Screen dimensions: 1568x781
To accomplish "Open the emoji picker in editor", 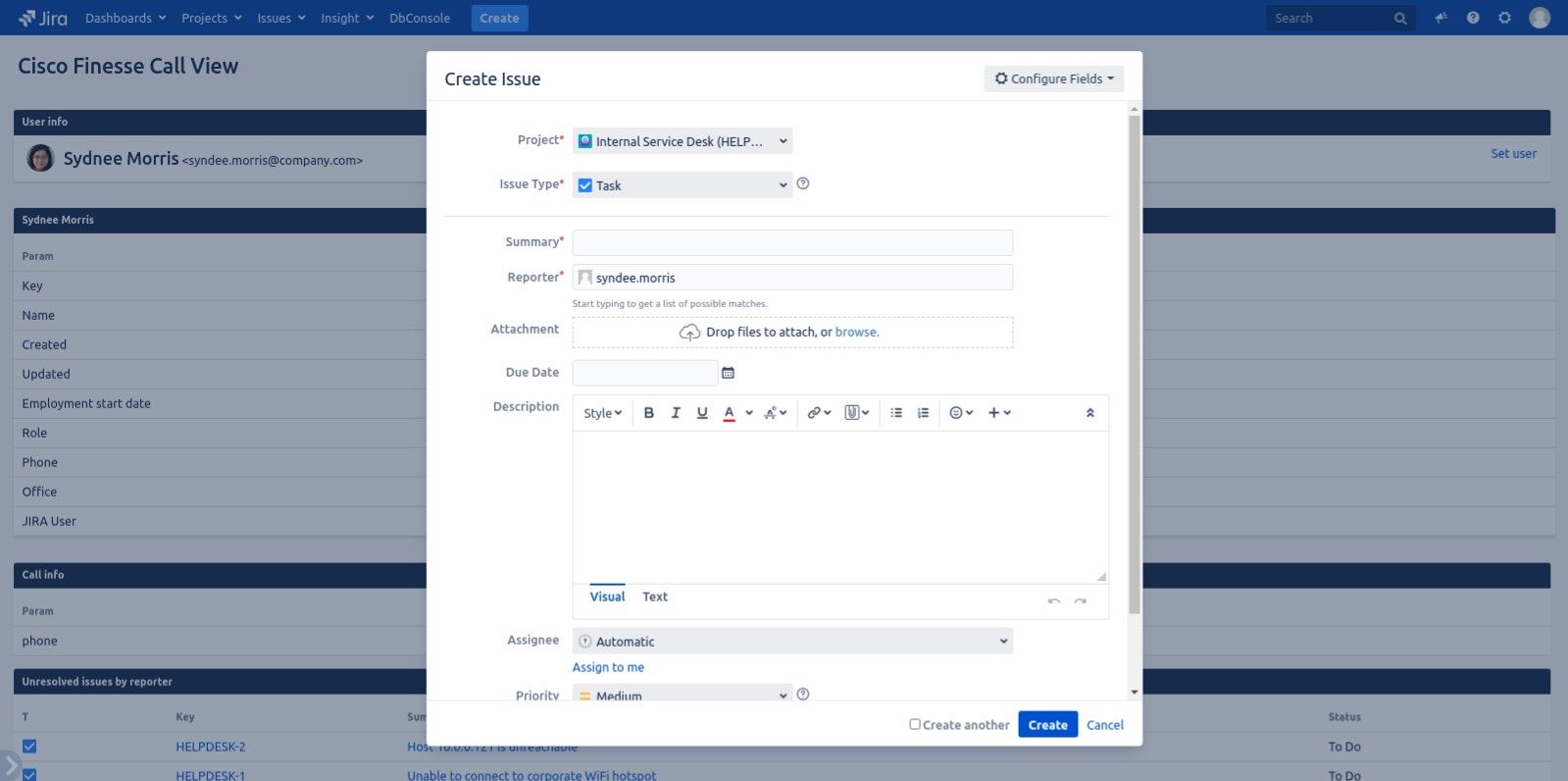I will pyautogui.click(x=961, y=413).
